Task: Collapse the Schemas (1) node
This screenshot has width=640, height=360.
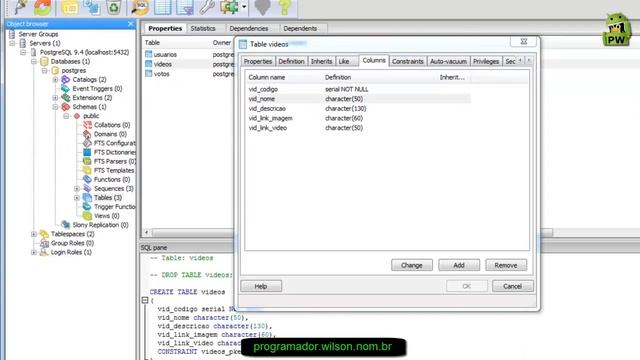Action: coord(56,107)
